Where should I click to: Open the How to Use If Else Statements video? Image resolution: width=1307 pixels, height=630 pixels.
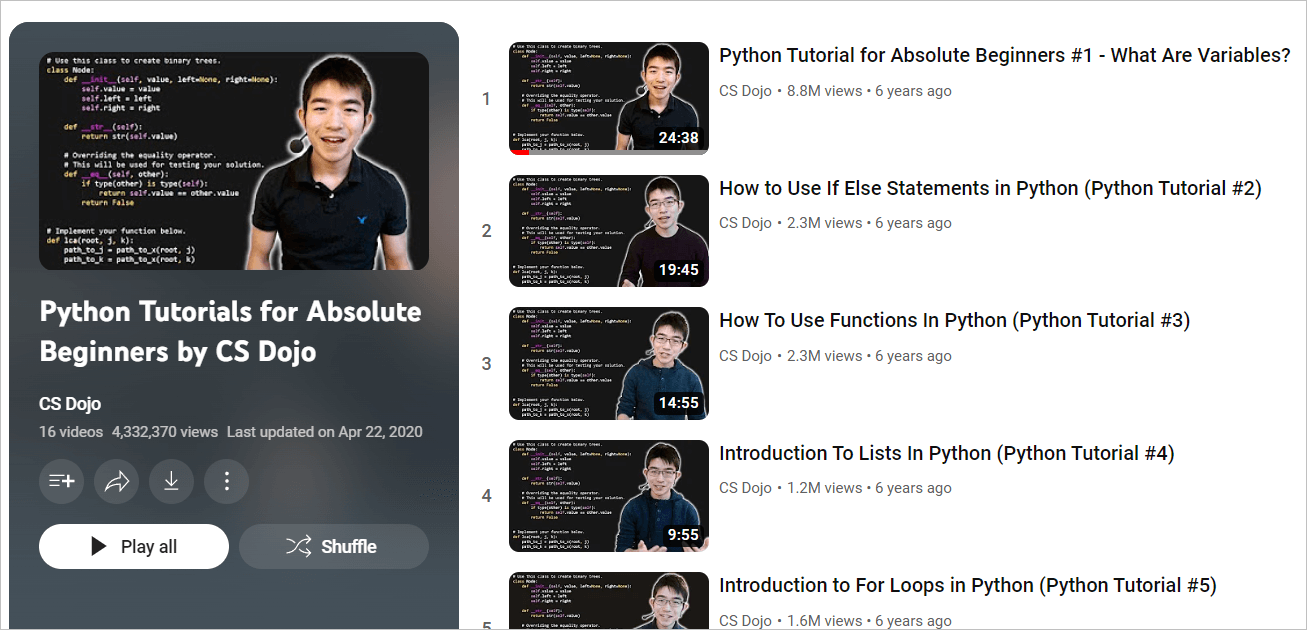(990, 188)
